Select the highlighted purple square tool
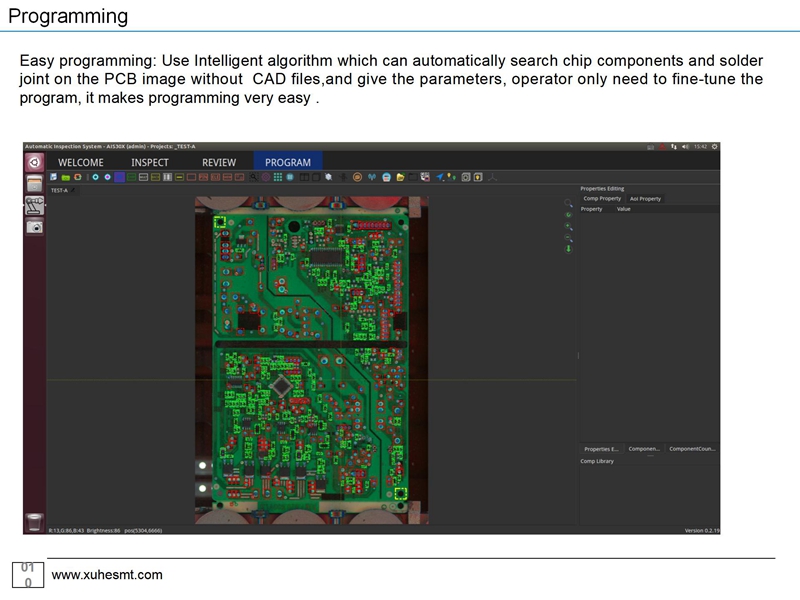The image size is (800, 600). (119, 177)
